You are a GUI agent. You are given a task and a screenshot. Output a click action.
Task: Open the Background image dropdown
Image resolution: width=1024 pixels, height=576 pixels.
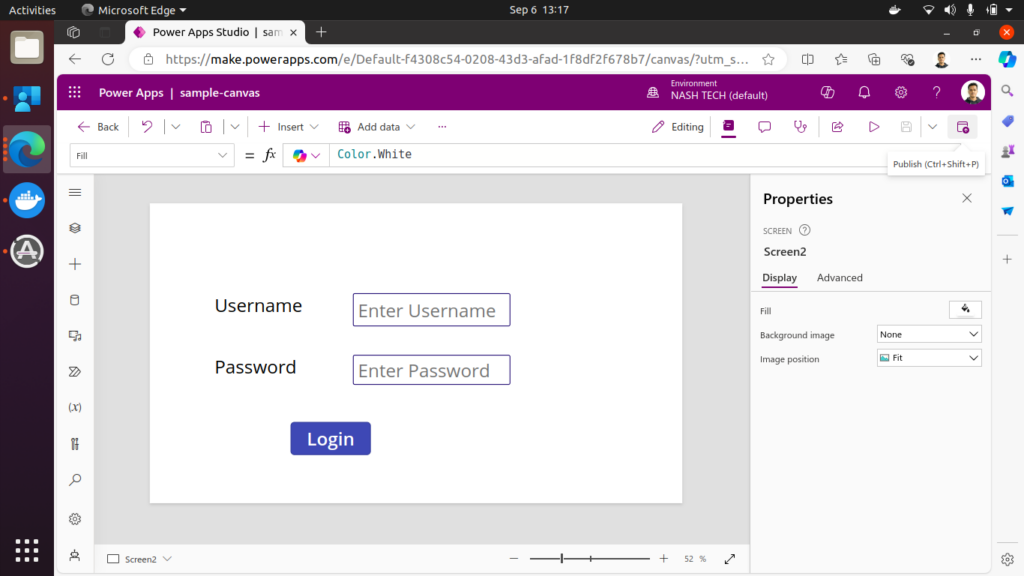(928, 335)
